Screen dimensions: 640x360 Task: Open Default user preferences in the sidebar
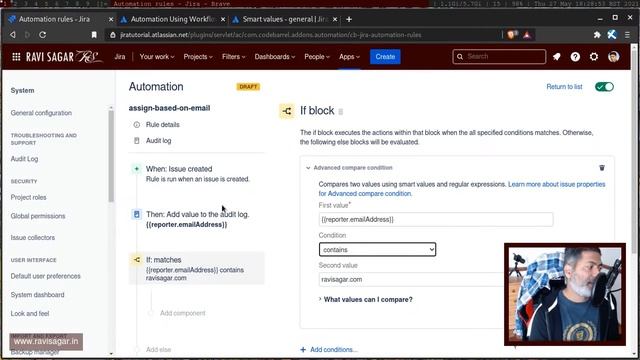[x=46, y=276]
